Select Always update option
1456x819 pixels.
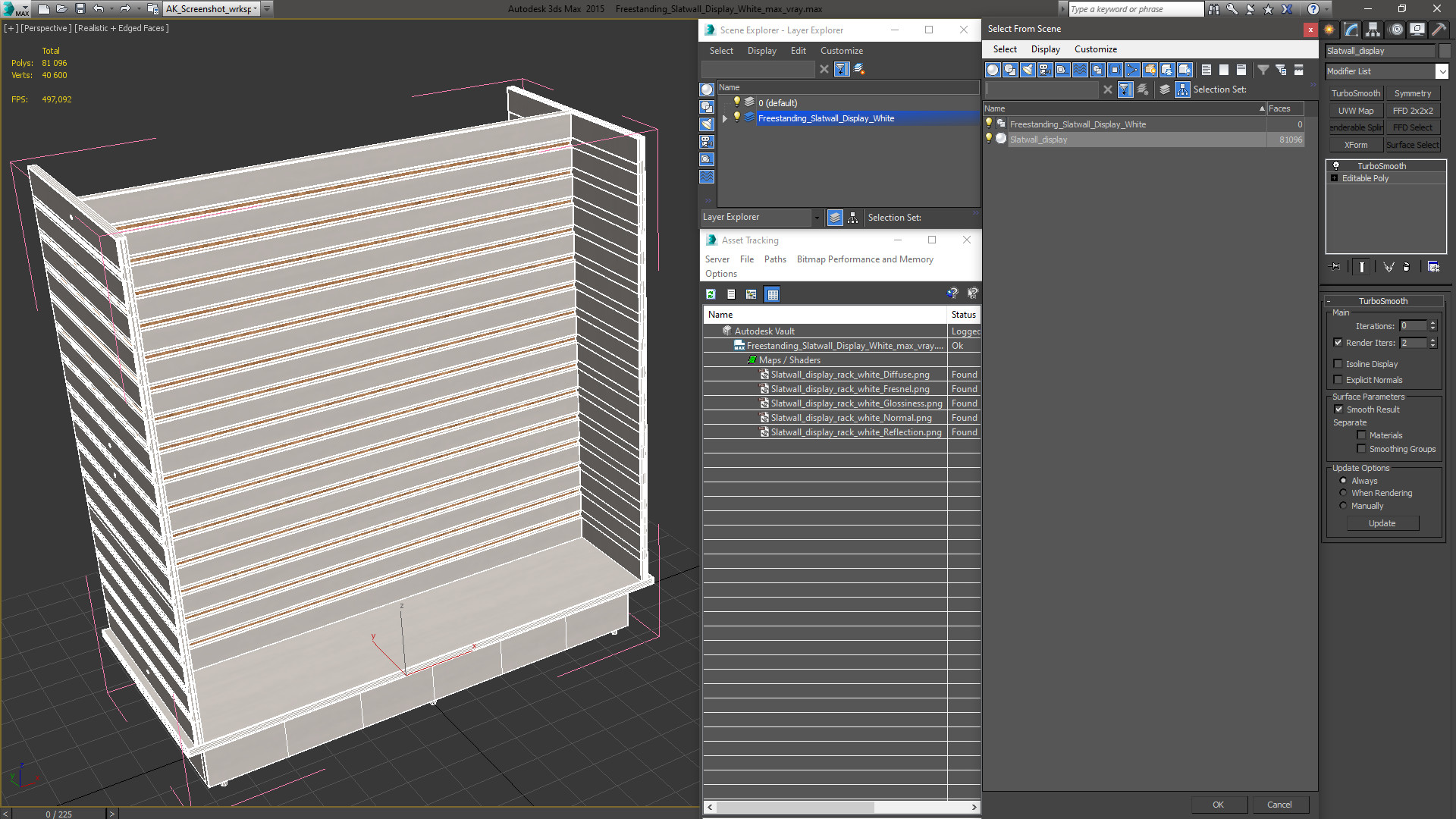[x=1343, y=481]
